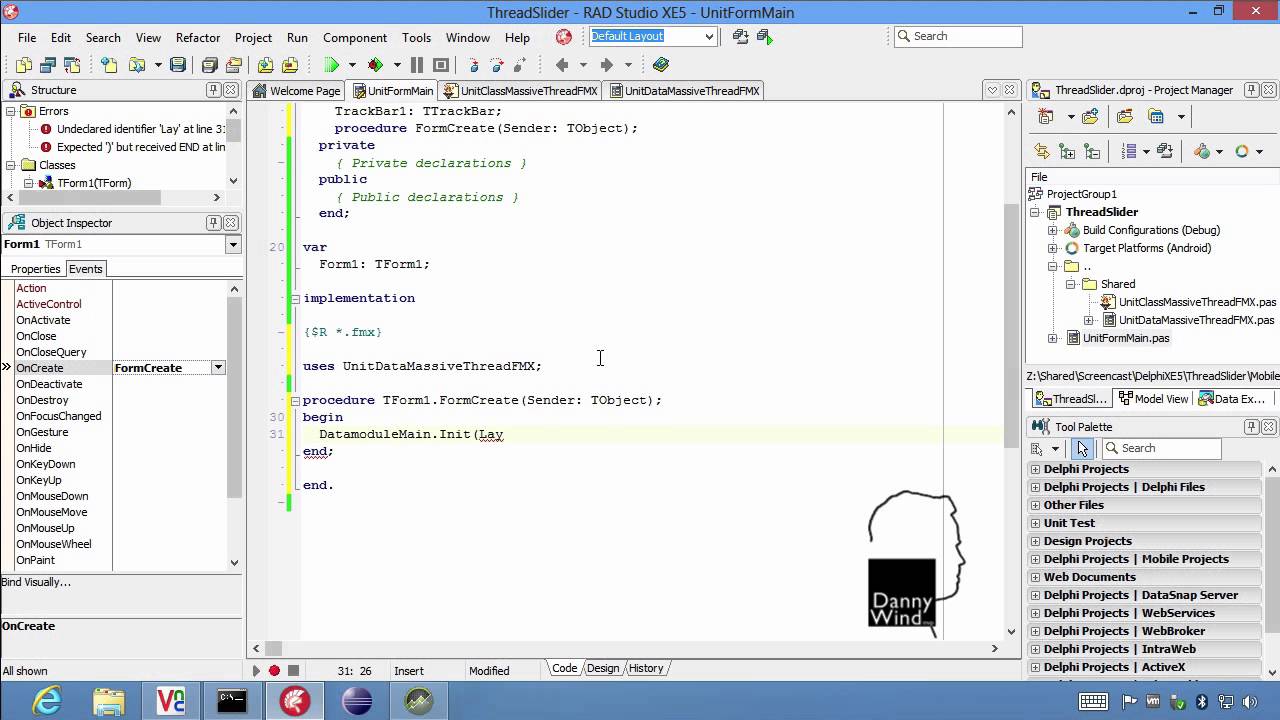Click the Save disk icon in toolbar
1280x720 pixels.
(x=178, y=65)
